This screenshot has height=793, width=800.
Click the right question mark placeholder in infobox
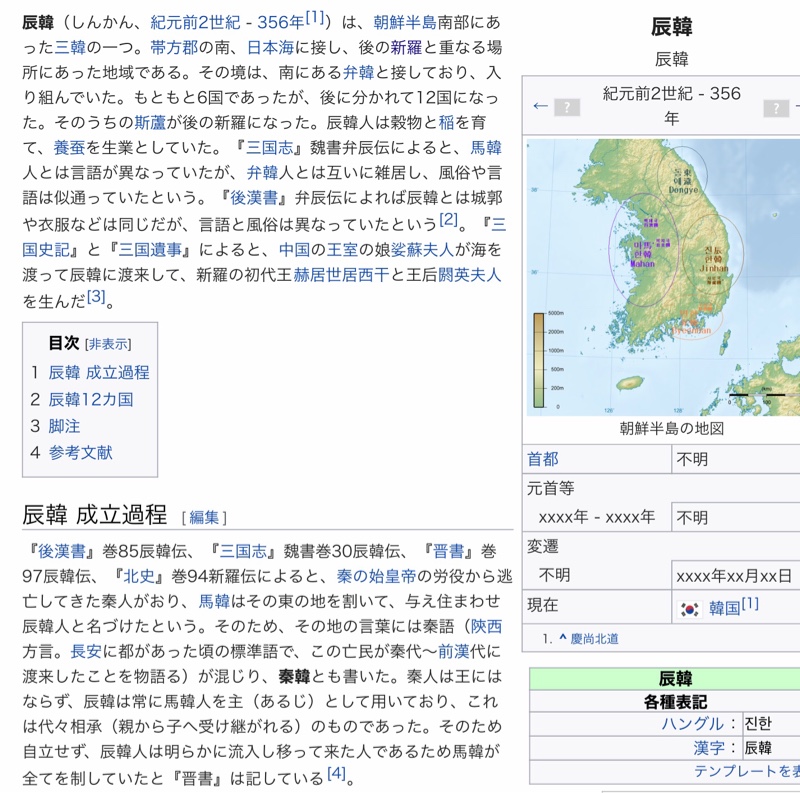[776, 108]
